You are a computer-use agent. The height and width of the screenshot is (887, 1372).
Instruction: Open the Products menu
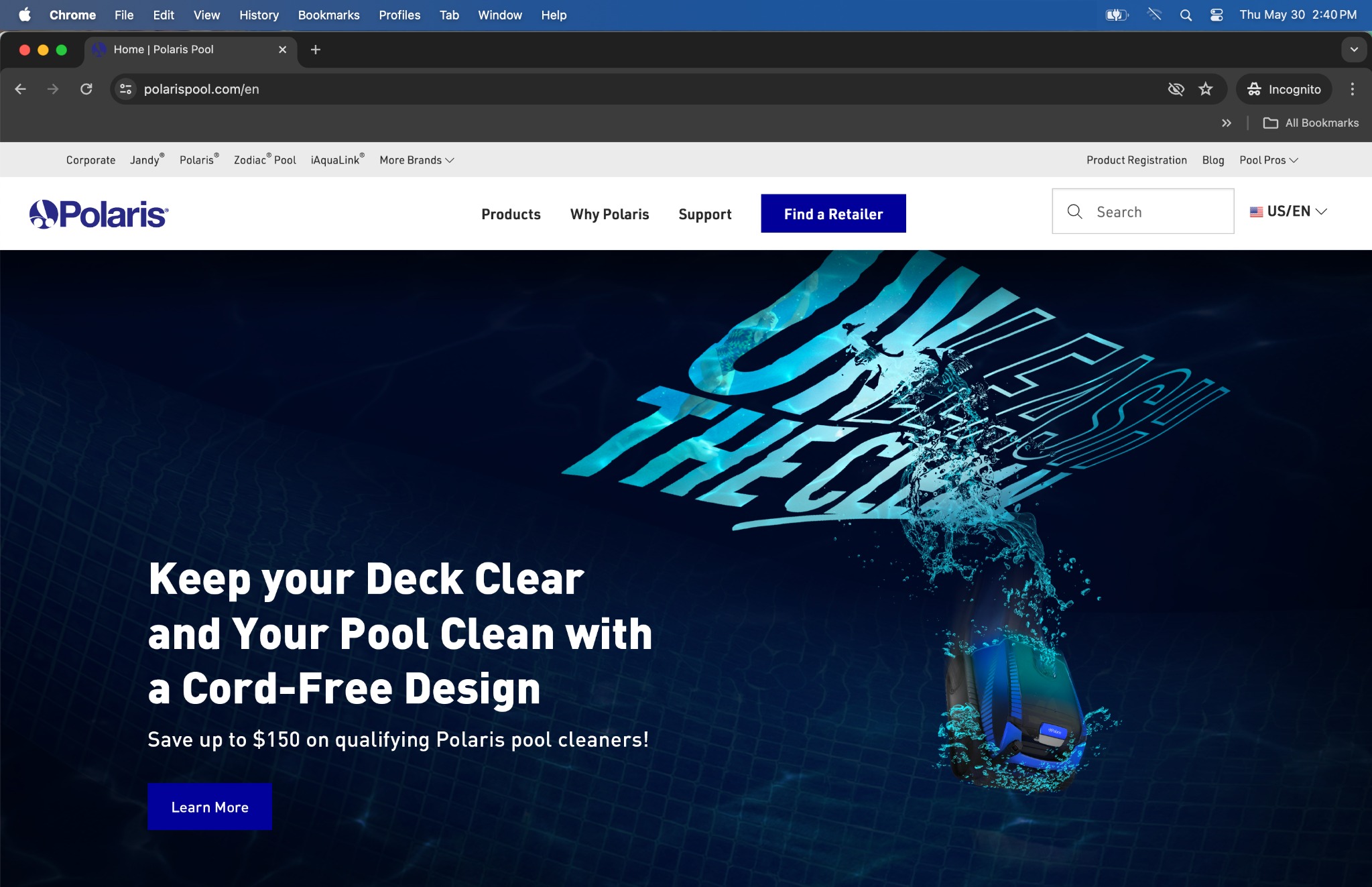[x=511, y=214]
